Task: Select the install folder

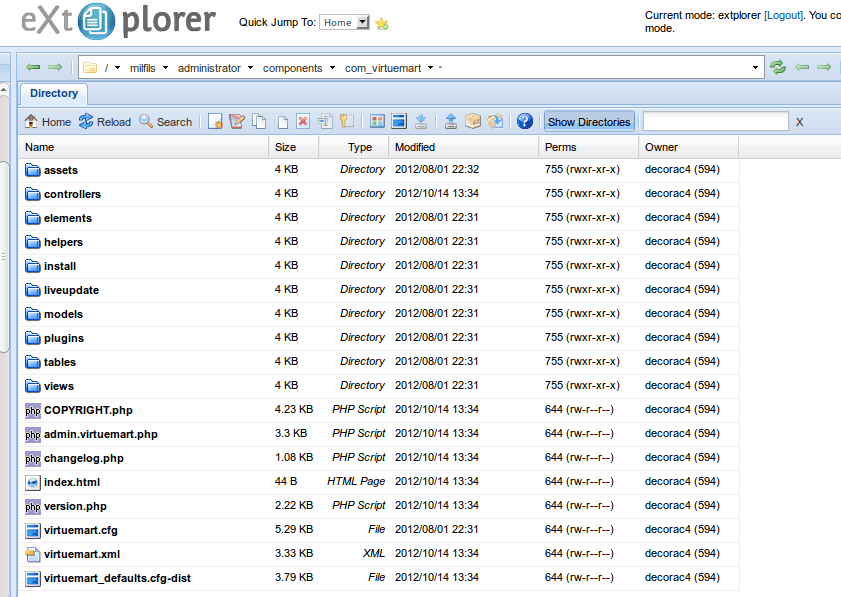Action: [379, 266]
